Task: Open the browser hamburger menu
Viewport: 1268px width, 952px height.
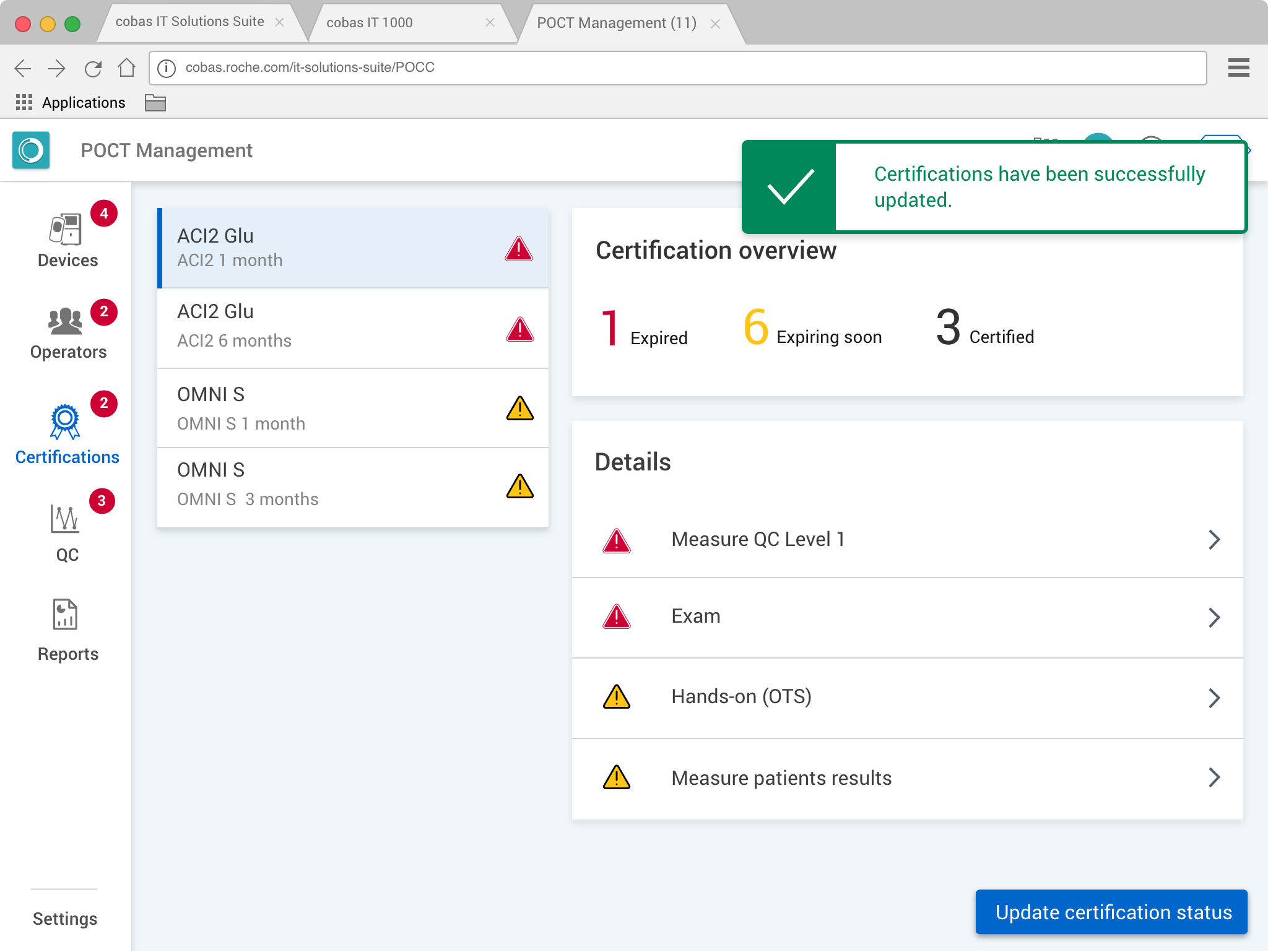Action: tap(1238, 67)
